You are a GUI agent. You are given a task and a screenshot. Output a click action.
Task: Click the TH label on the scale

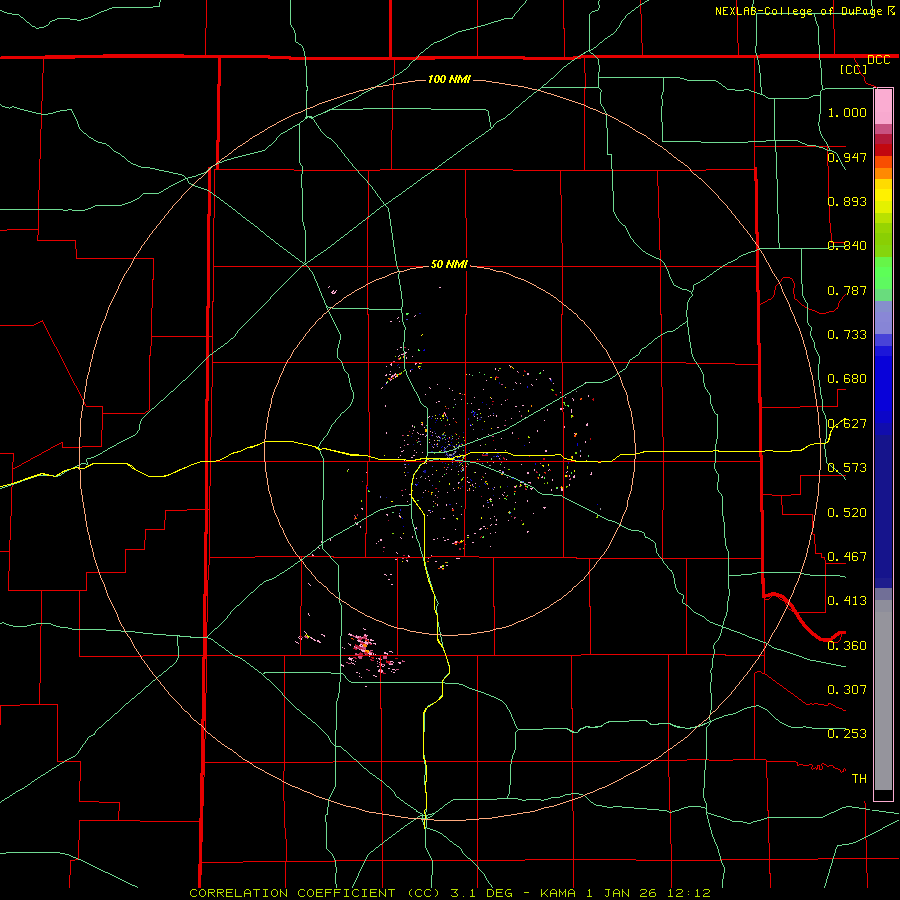[859, 778]
